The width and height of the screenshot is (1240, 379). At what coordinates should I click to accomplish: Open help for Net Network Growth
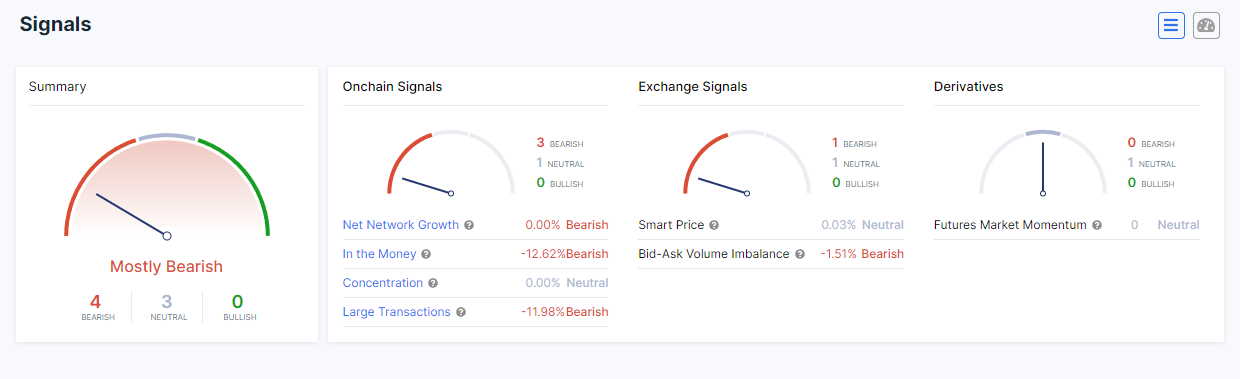[469, 225]
